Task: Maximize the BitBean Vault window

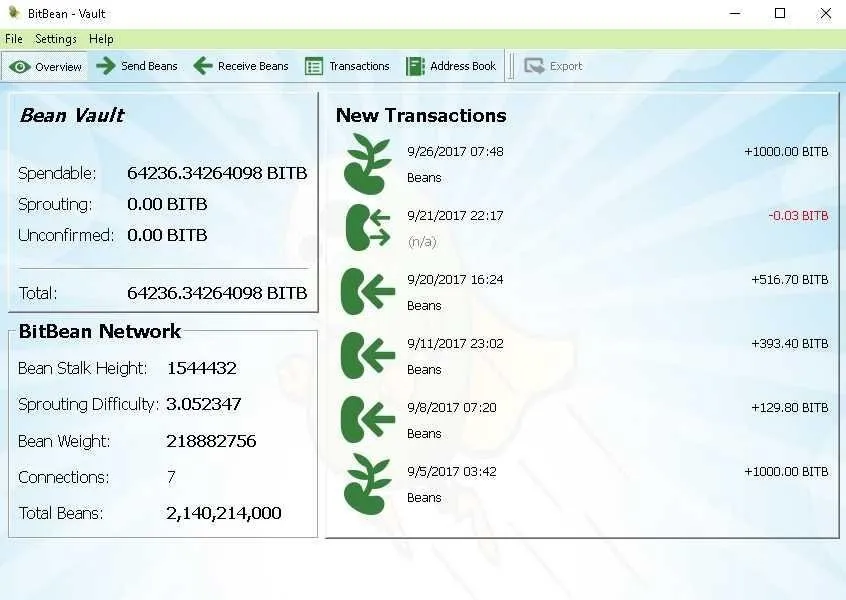Action: (780, 13)
